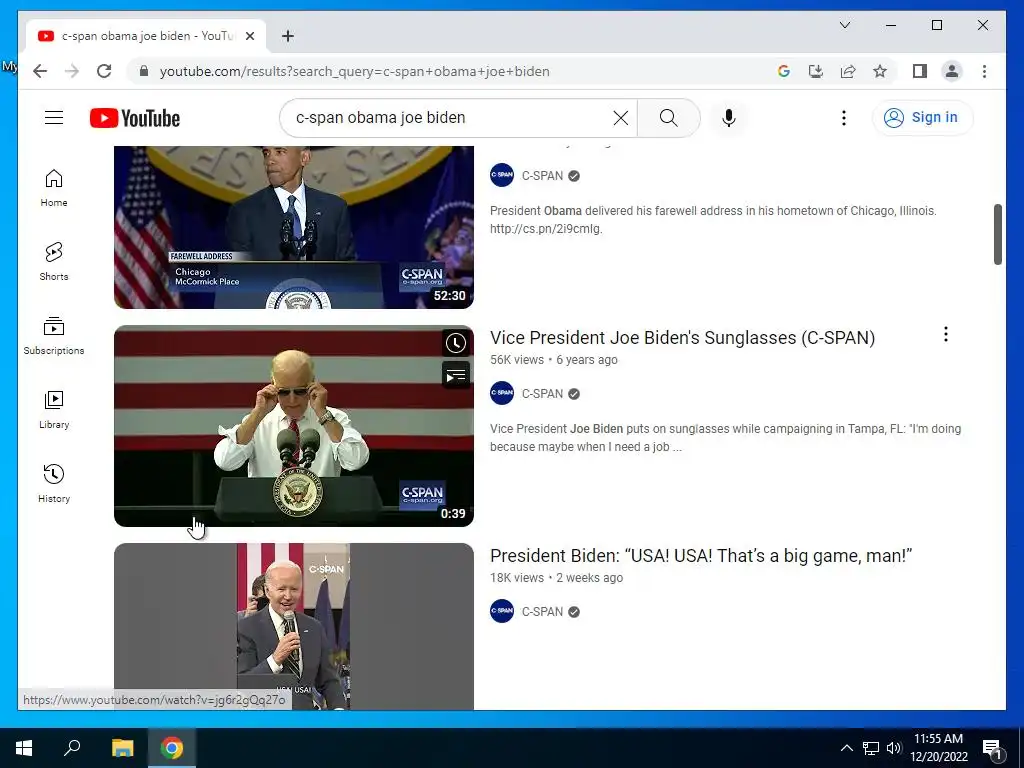Image resolution: width=1024 pixels, height=768 pixels.
Task: Add Biden Sunglasses video to Watch later
Action: pyautogui.click(x=456, y=343)
